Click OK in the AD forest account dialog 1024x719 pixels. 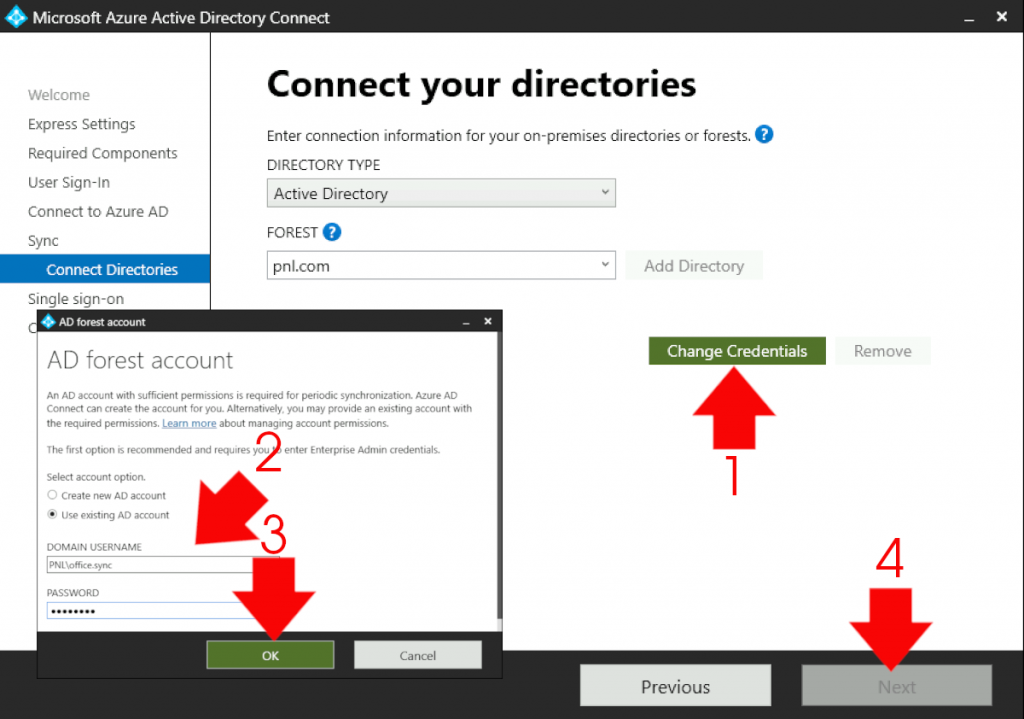coord(270,654)
